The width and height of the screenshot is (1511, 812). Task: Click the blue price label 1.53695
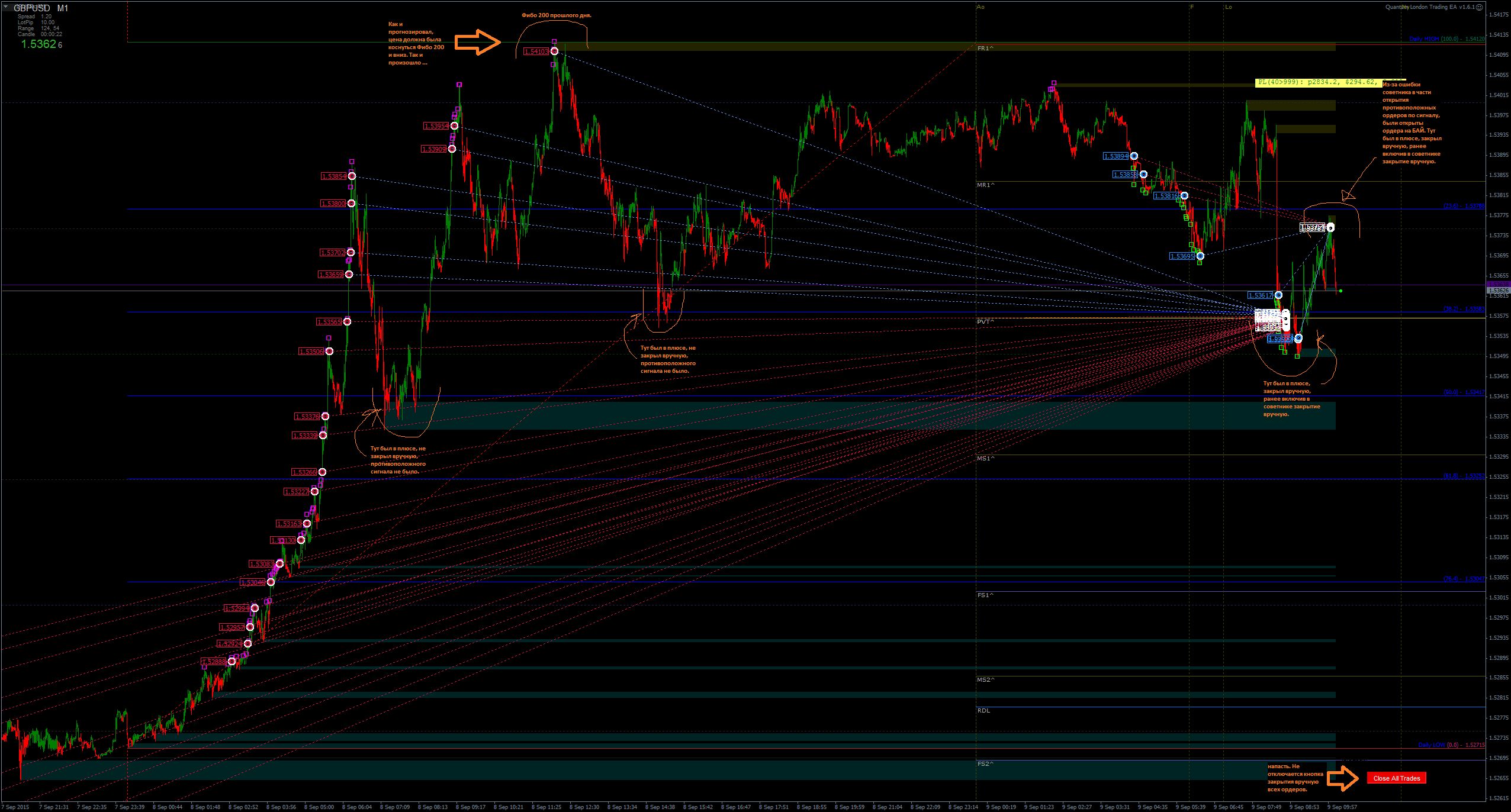click(1182, 256)
